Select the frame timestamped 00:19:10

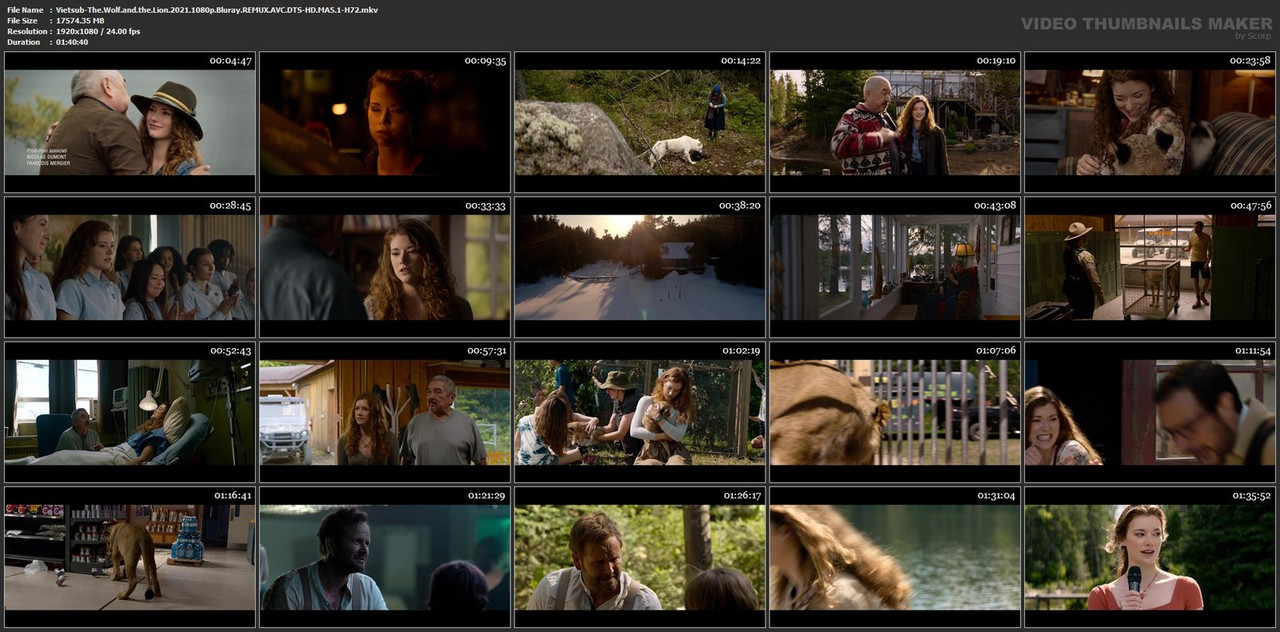tap(895, 122)
